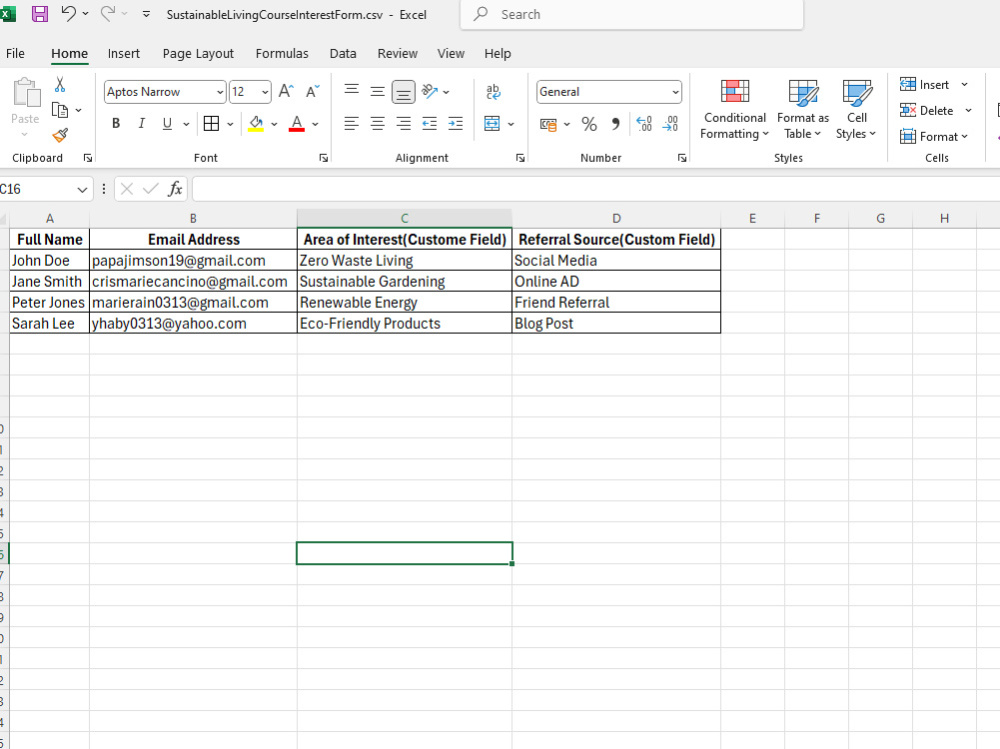Viewport: 1000px width, 749px height.
Task: Switch to the Insert tab
Action: [x=124, y=54]
